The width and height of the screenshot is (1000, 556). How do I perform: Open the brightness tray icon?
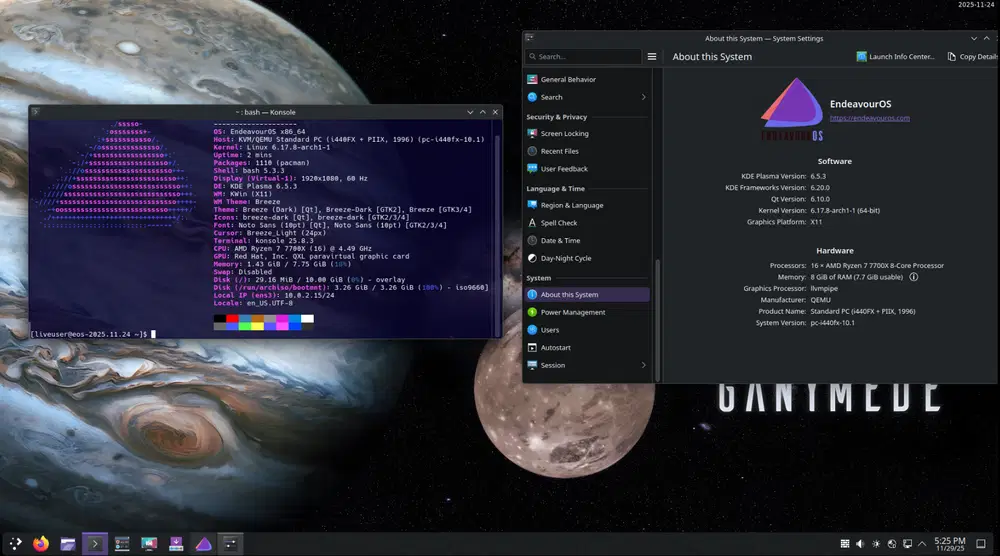(x=876, y=544)
